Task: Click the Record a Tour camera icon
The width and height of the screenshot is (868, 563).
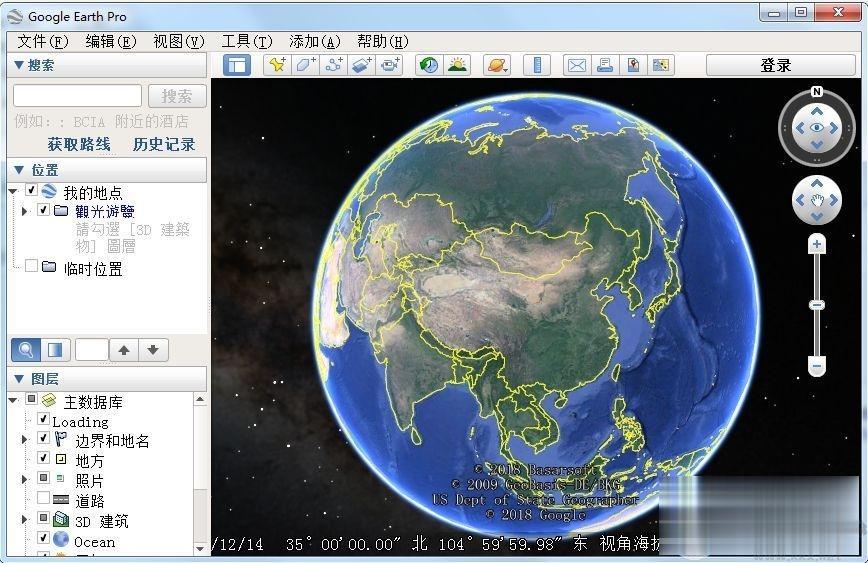Action: (x=389, y=65)
